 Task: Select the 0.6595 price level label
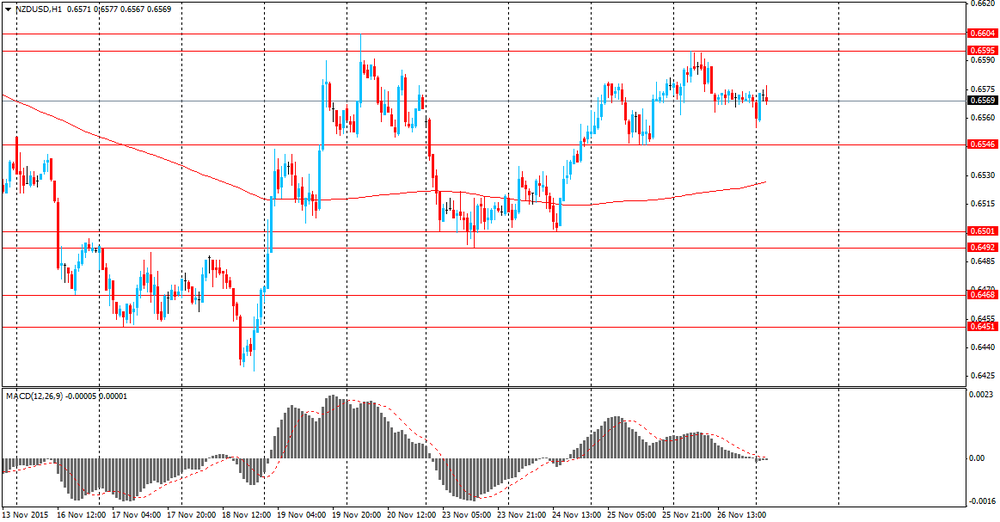(982, 50)
